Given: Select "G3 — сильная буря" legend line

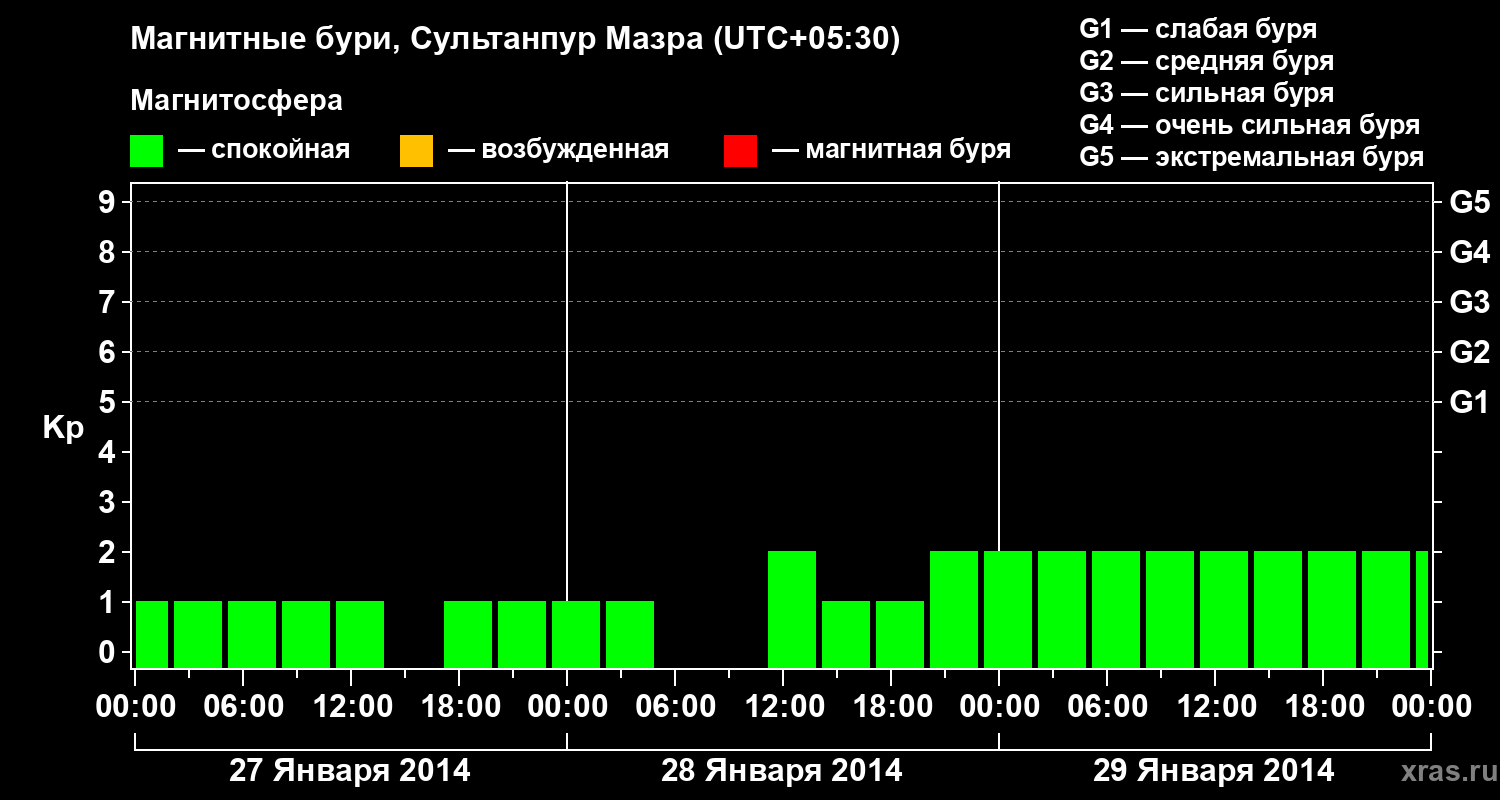Looking at the screenshot, I should [1206, 93].
